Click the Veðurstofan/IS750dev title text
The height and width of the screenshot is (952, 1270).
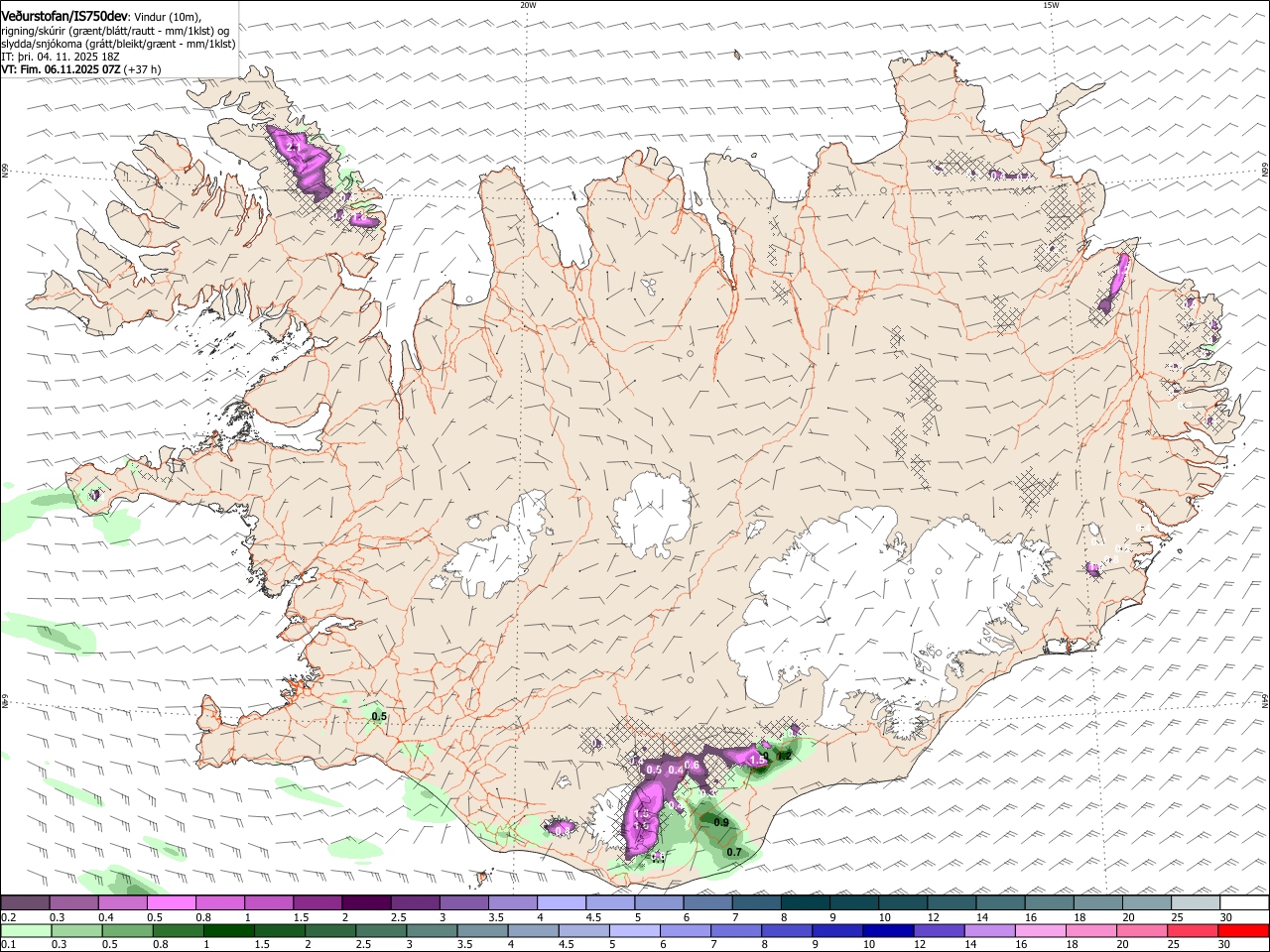(x=63, y=16)
